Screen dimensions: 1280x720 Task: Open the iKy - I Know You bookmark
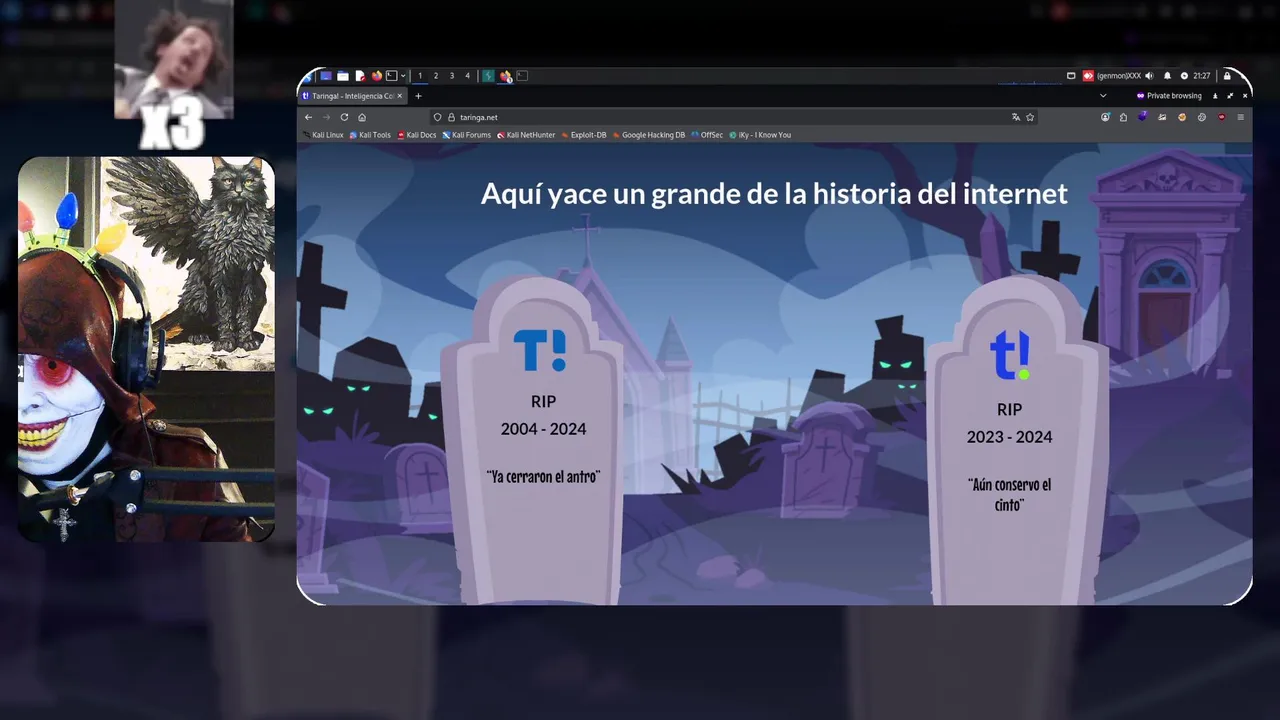[x=760, y=135]
